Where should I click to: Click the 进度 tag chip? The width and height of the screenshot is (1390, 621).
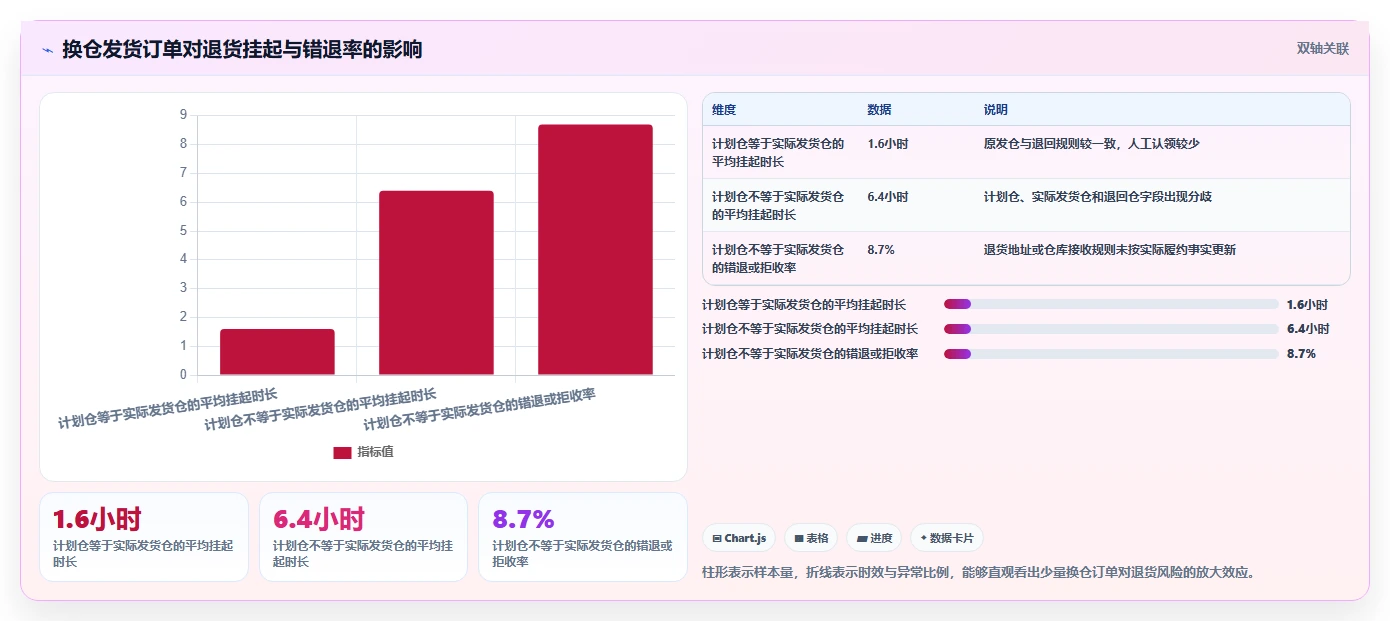point(874,538)
